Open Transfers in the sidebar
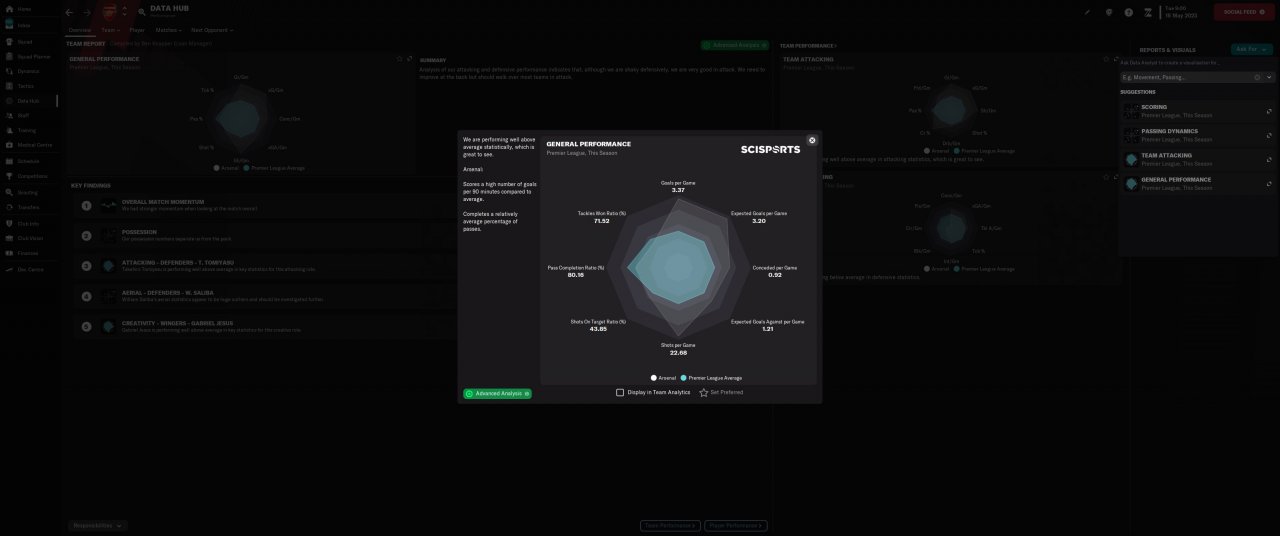Screen dimensions: 1280x536 [x=28, y=207]
